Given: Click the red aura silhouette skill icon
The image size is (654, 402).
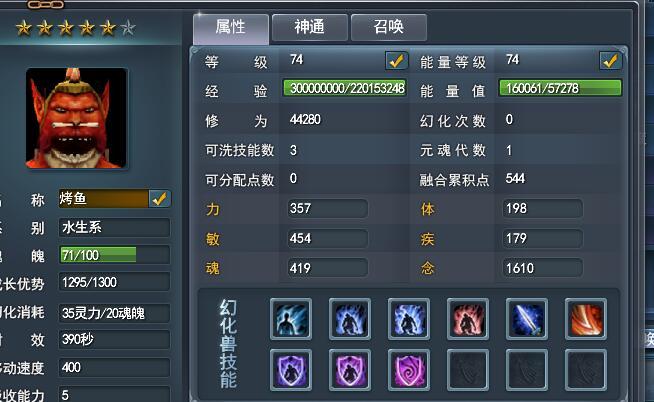Looking at the screenshot, I should (x=468, y=319).
